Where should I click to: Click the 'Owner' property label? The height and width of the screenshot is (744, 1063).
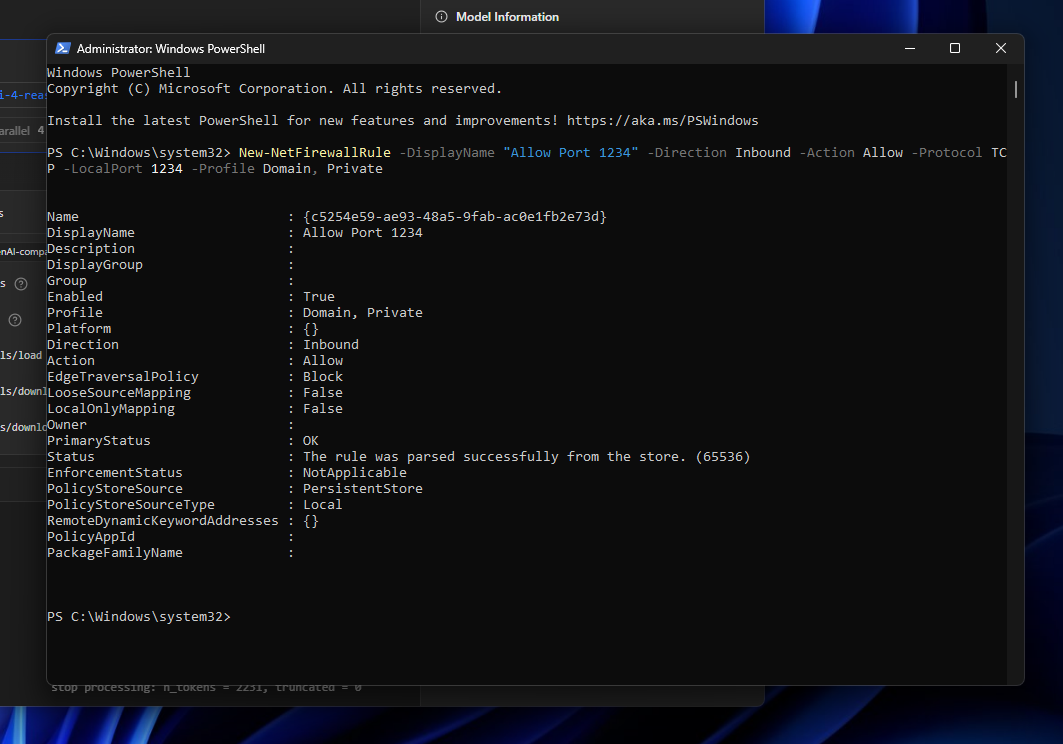point(66,425)
